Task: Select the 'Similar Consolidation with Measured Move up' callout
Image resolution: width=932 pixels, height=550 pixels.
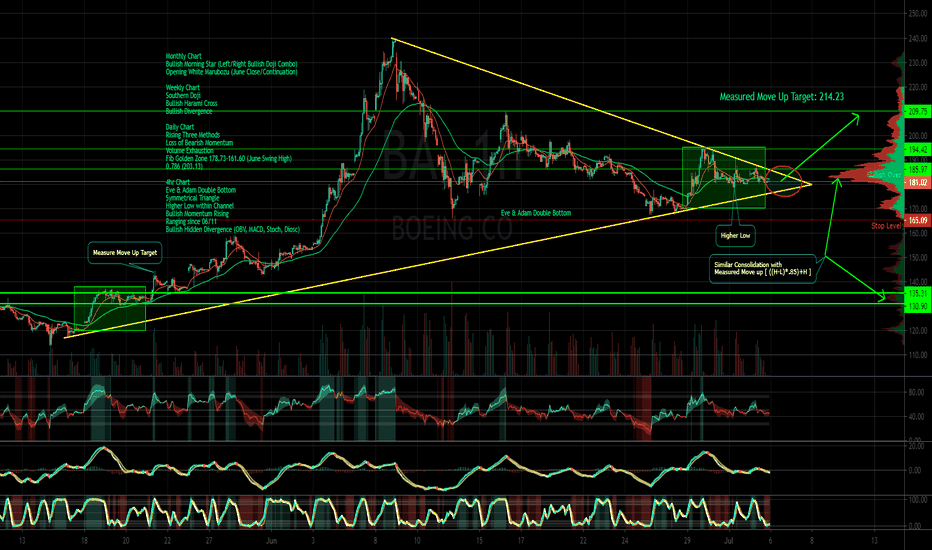Action: [763, 269]
